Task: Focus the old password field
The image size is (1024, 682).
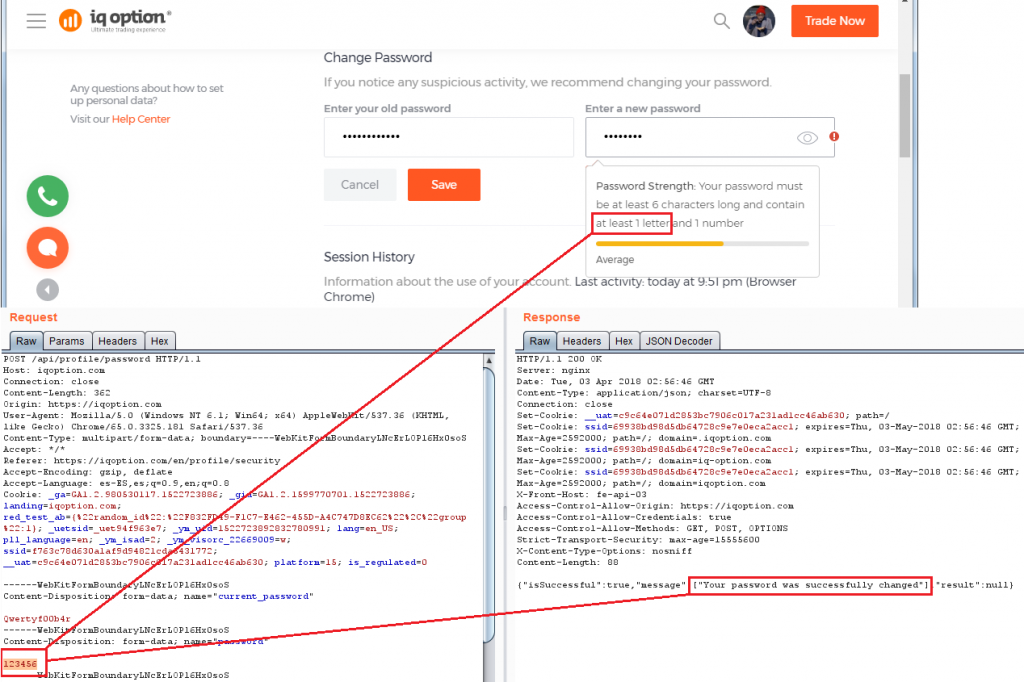Action: (449, 137)
